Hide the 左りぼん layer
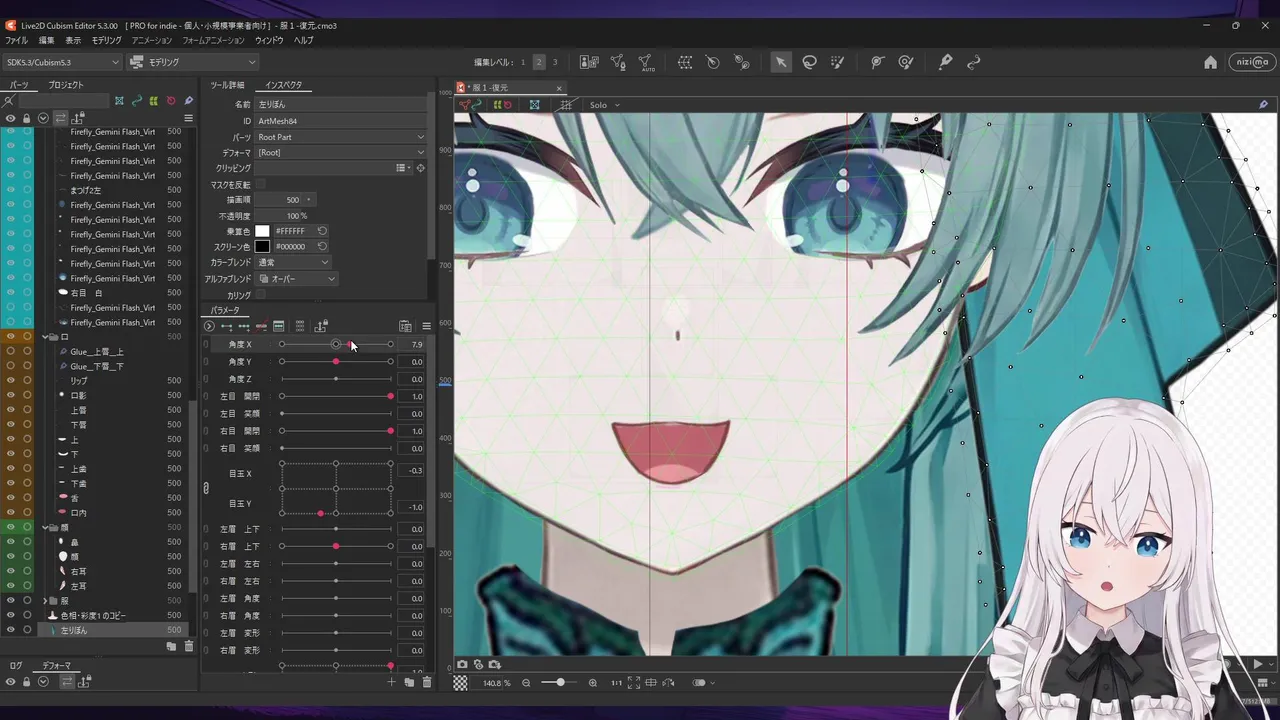 (11, 630)
